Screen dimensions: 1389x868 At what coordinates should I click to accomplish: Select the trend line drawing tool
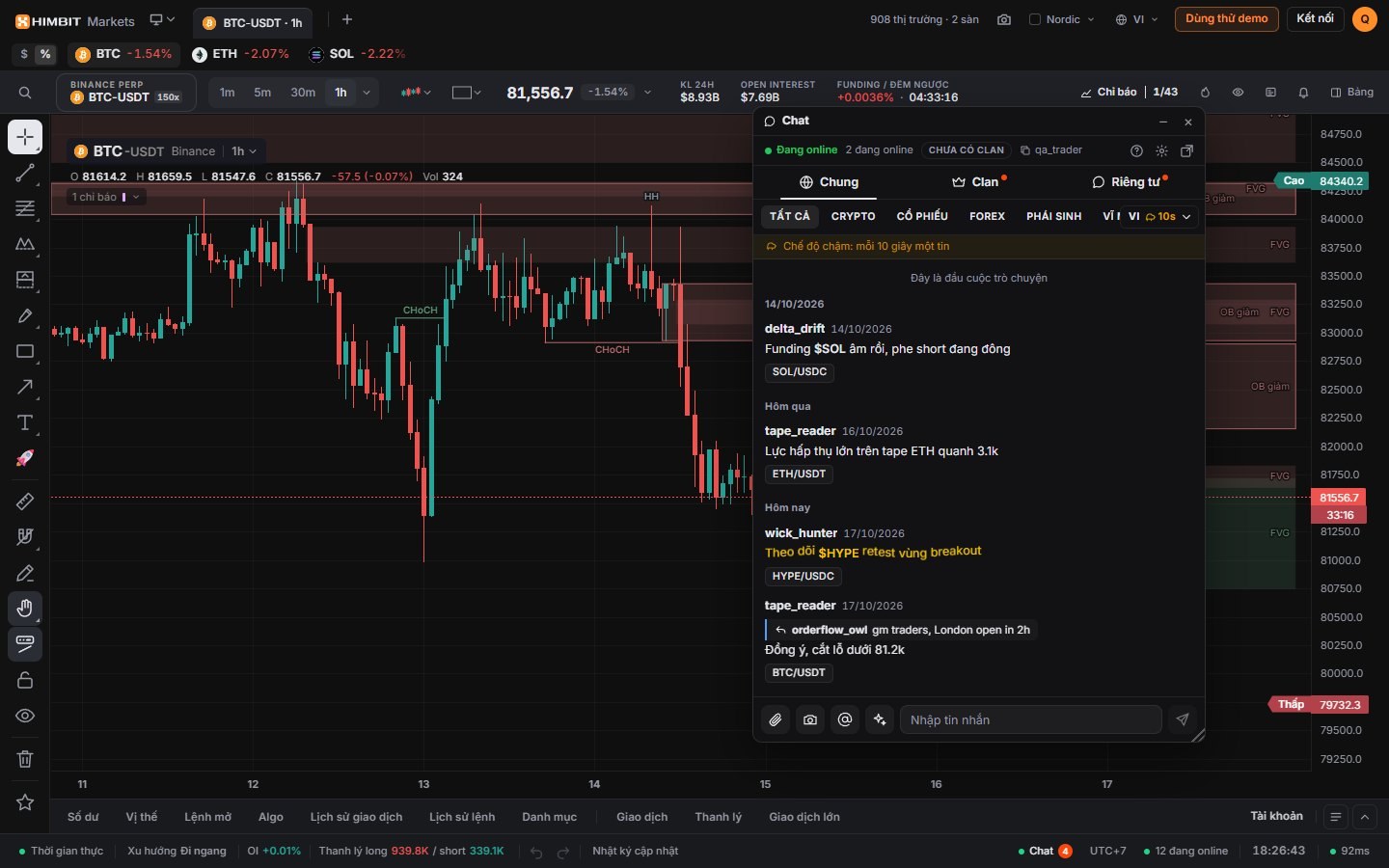point(25,174)
